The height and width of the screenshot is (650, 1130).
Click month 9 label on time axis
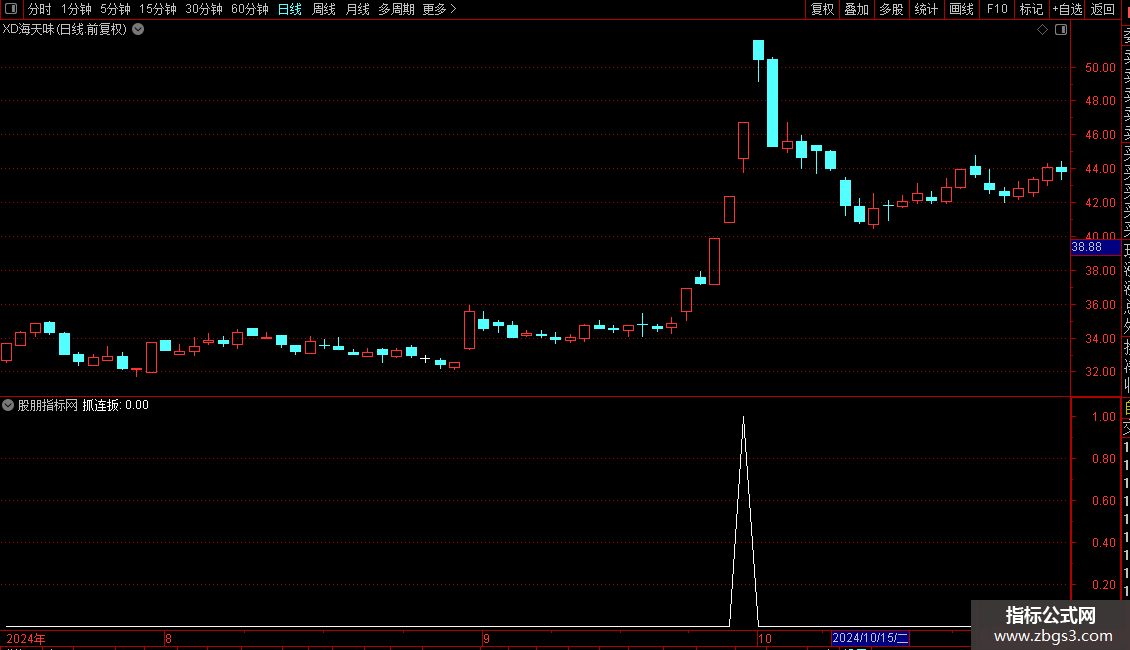coord(486,638)
